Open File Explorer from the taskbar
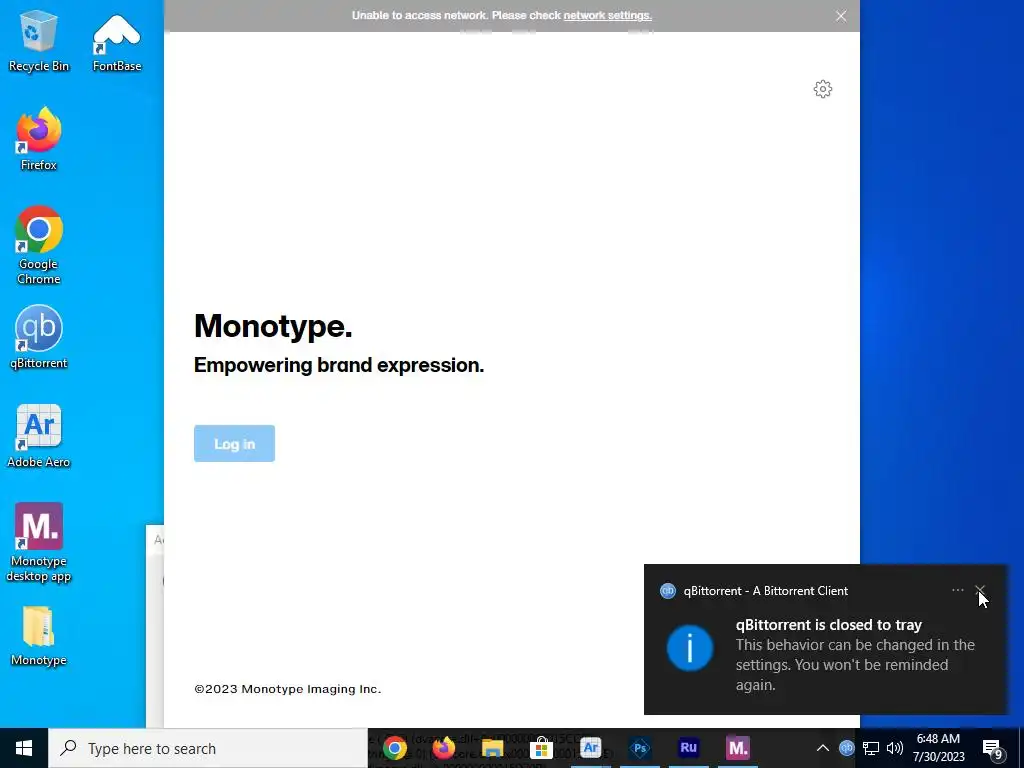Image resolution: width=1024 pixels, height=768 pixels. 493,748
